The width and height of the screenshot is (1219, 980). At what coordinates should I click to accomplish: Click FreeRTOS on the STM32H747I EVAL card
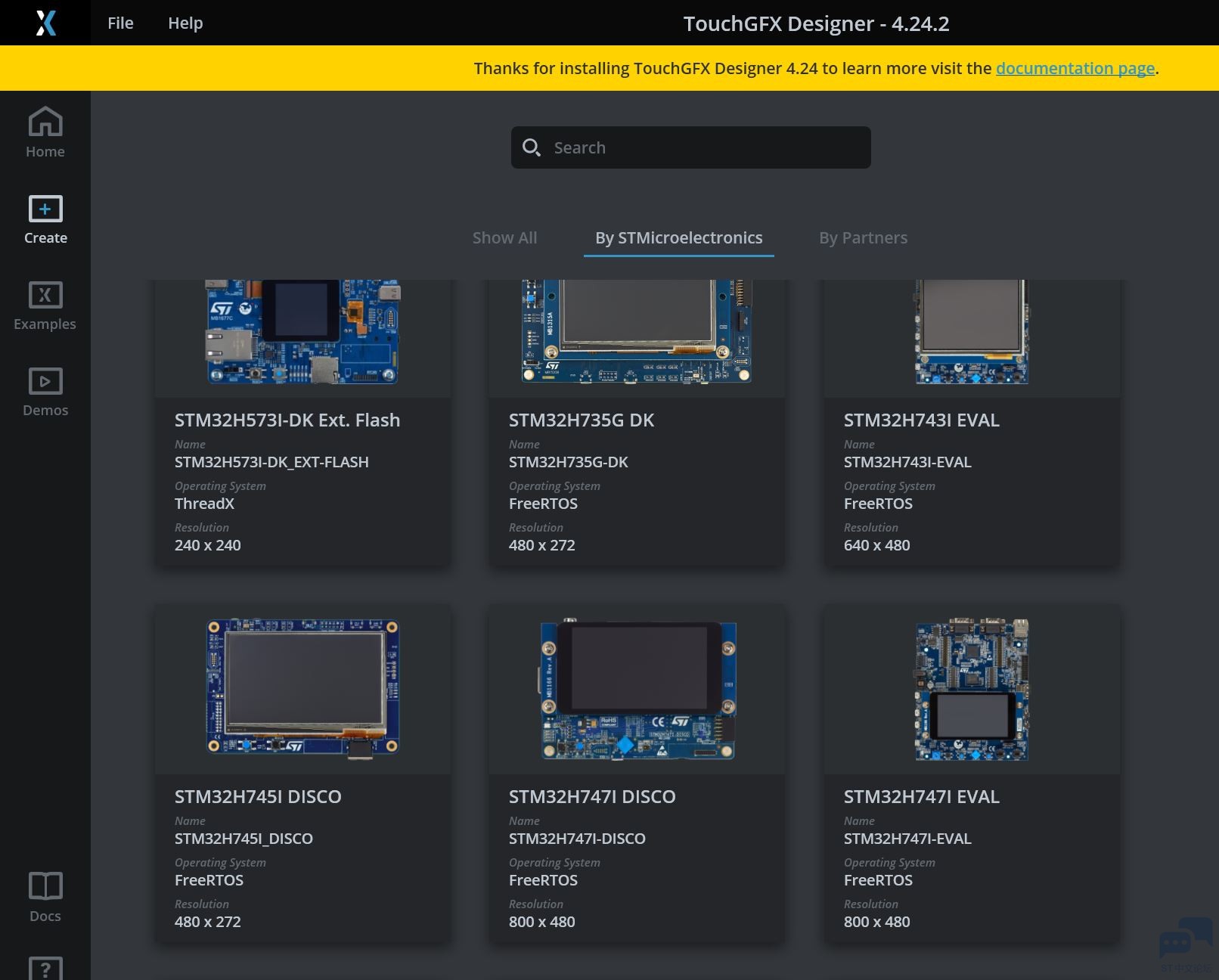pyautogui.click(x=878, y=880)
